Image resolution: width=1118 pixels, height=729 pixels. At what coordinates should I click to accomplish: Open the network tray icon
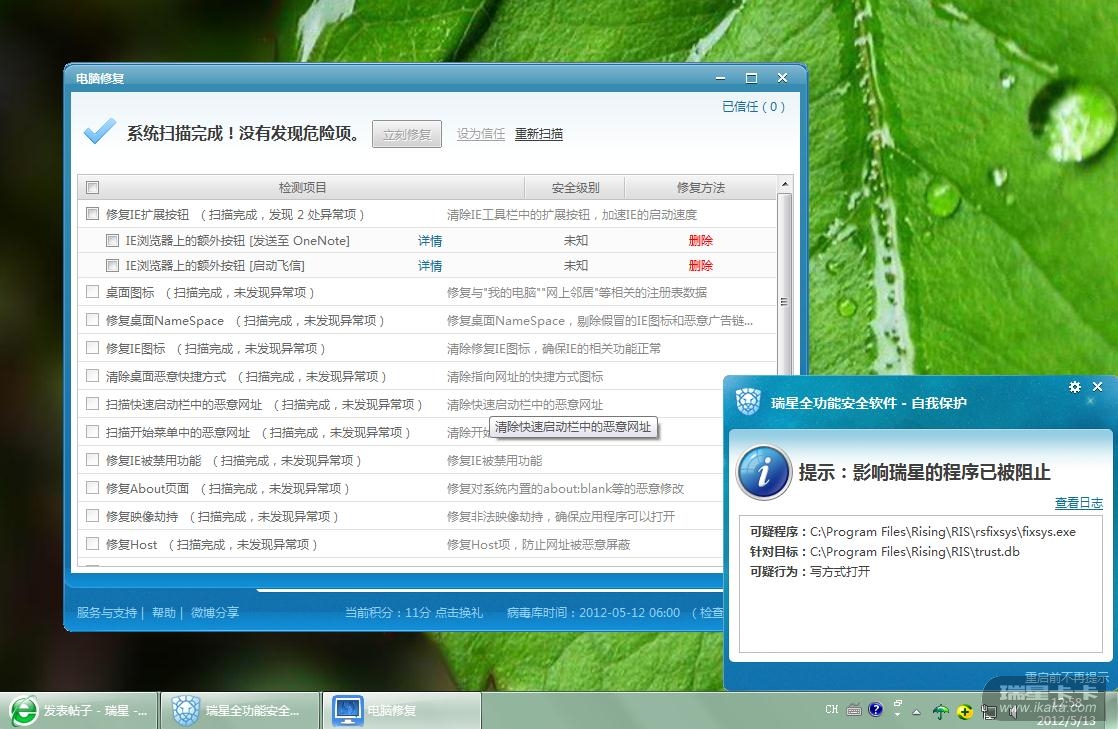click(989, 711)
